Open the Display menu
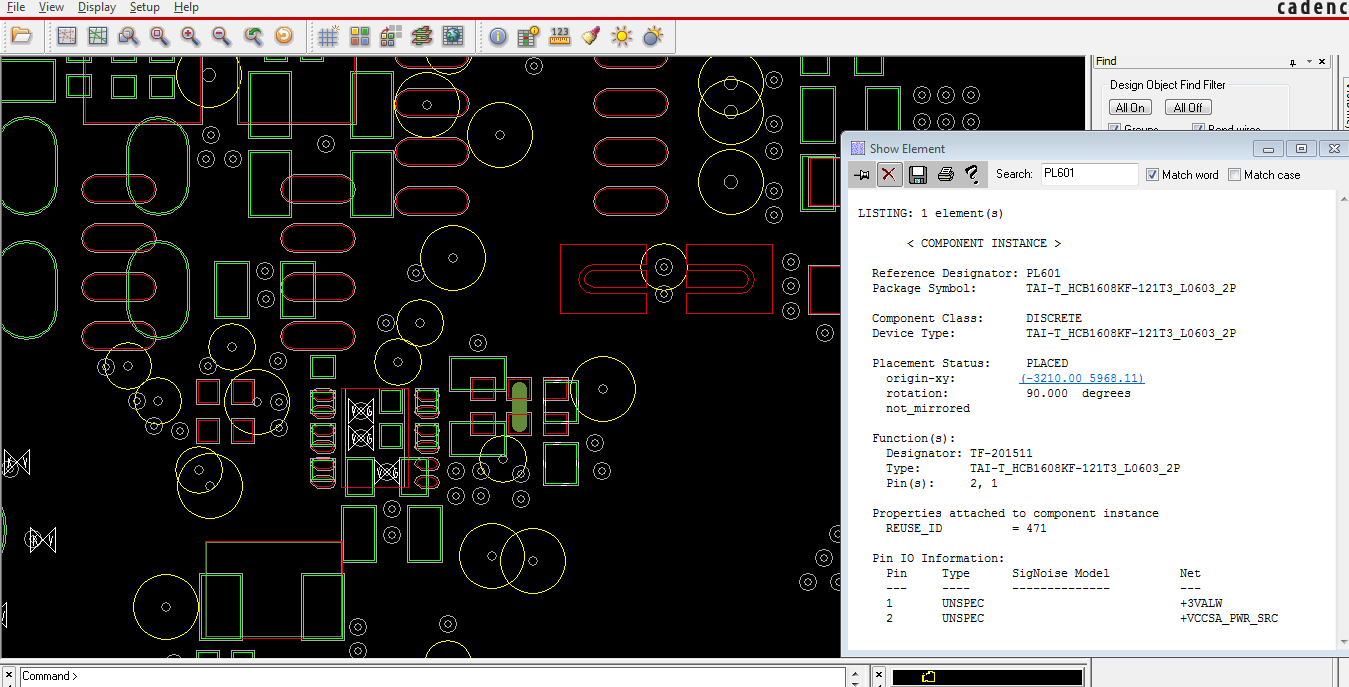 (x=97, y=7)
